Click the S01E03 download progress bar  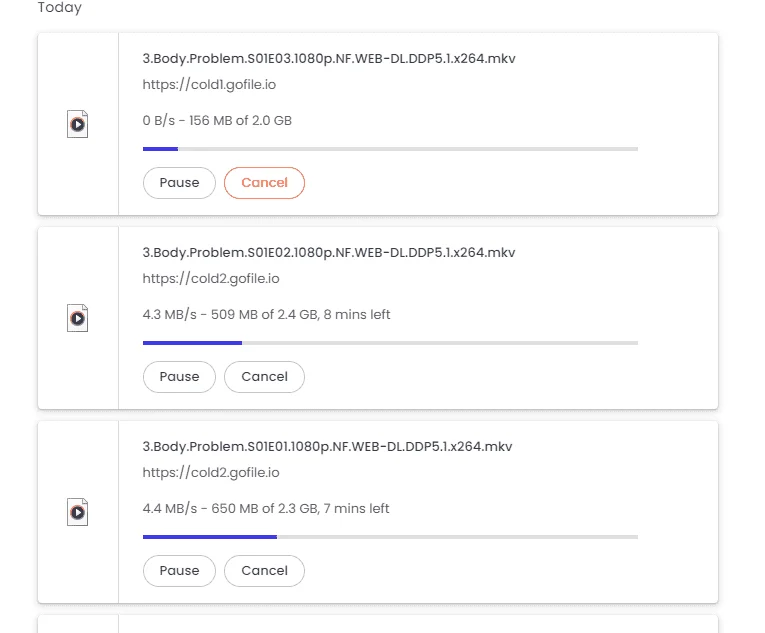[390, 149]
